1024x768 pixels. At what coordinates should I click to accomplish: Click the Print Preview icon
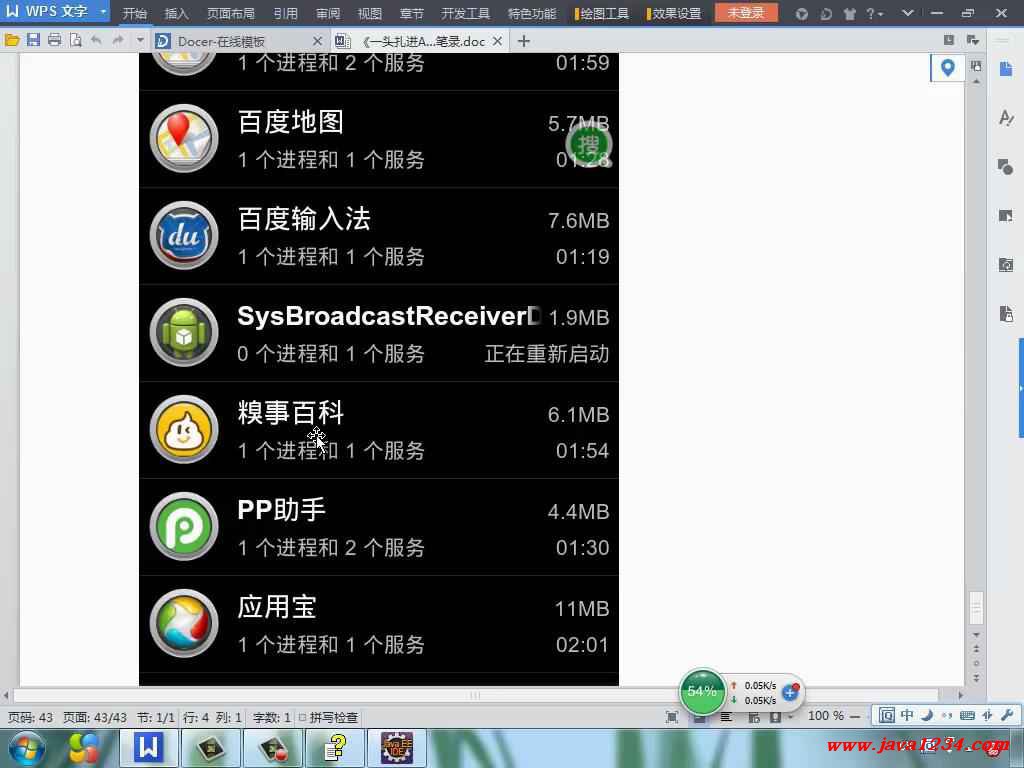[76, 40]
